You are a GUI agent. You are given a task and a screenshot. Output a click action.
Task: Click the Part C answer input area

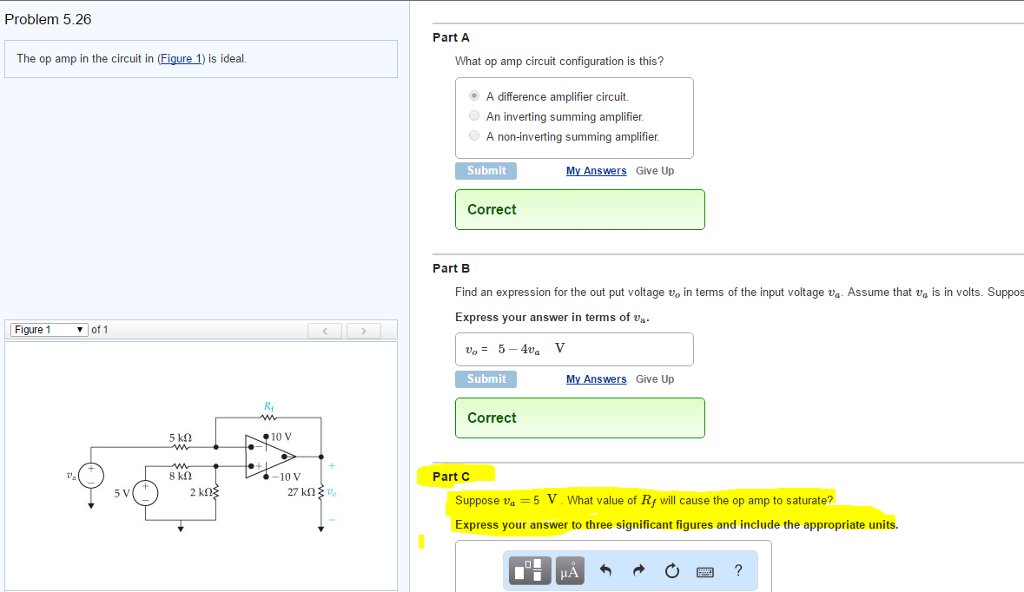tap(613, 566)
